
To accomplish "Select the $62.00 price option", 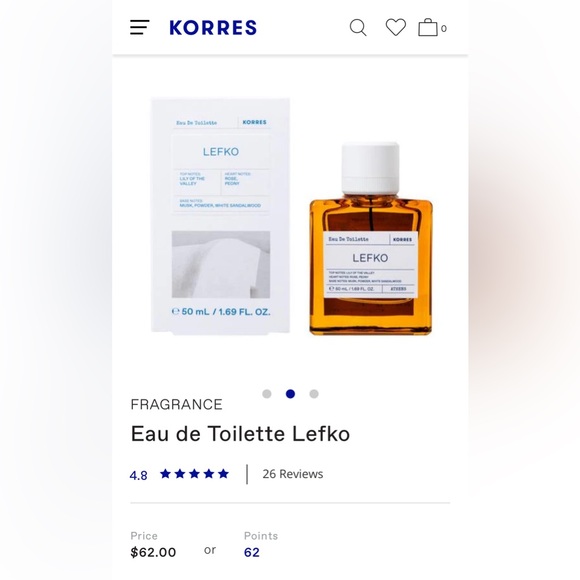I will pyautogui.click(x=153, y=552).
